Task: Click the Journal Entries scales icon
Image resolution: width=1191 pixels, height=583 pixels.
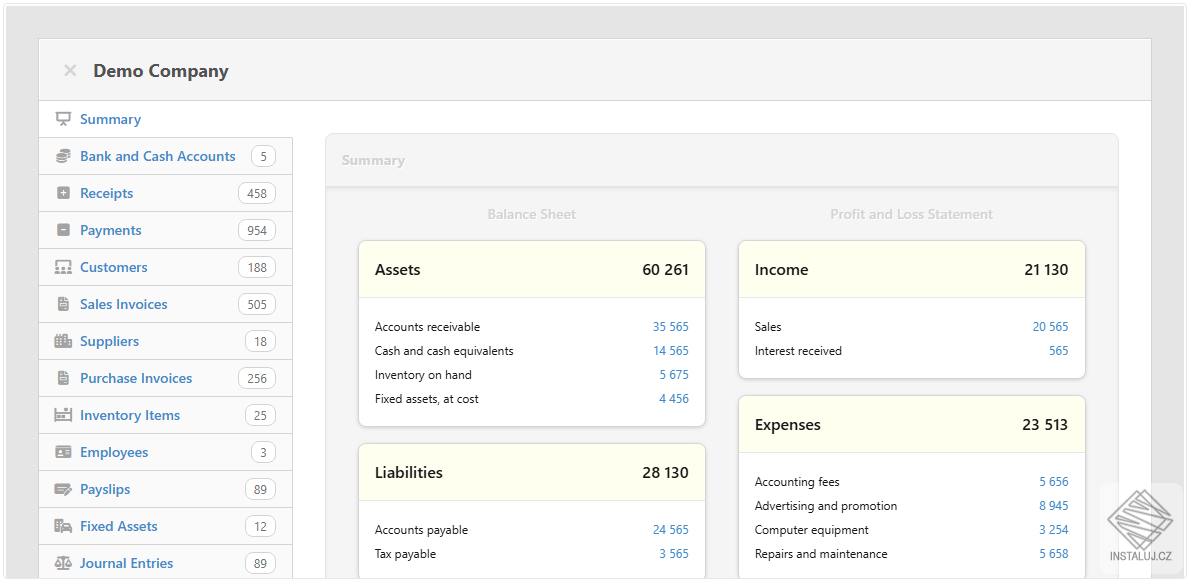Action: 63,563
